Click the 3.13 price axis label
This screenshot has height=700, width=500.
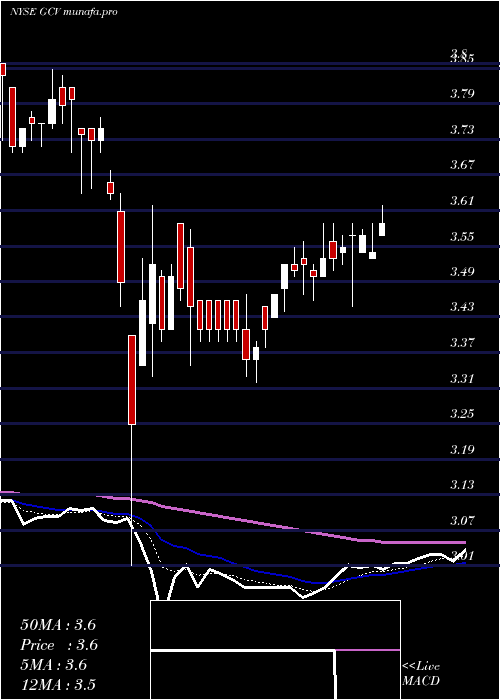click(462, 484)
